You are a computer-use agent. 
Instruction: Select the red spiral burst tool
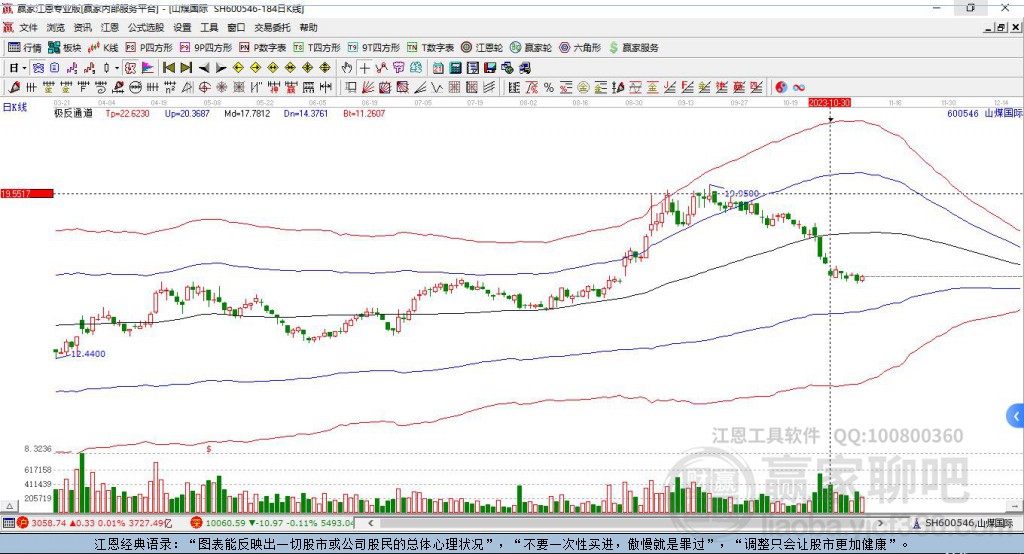221,88
